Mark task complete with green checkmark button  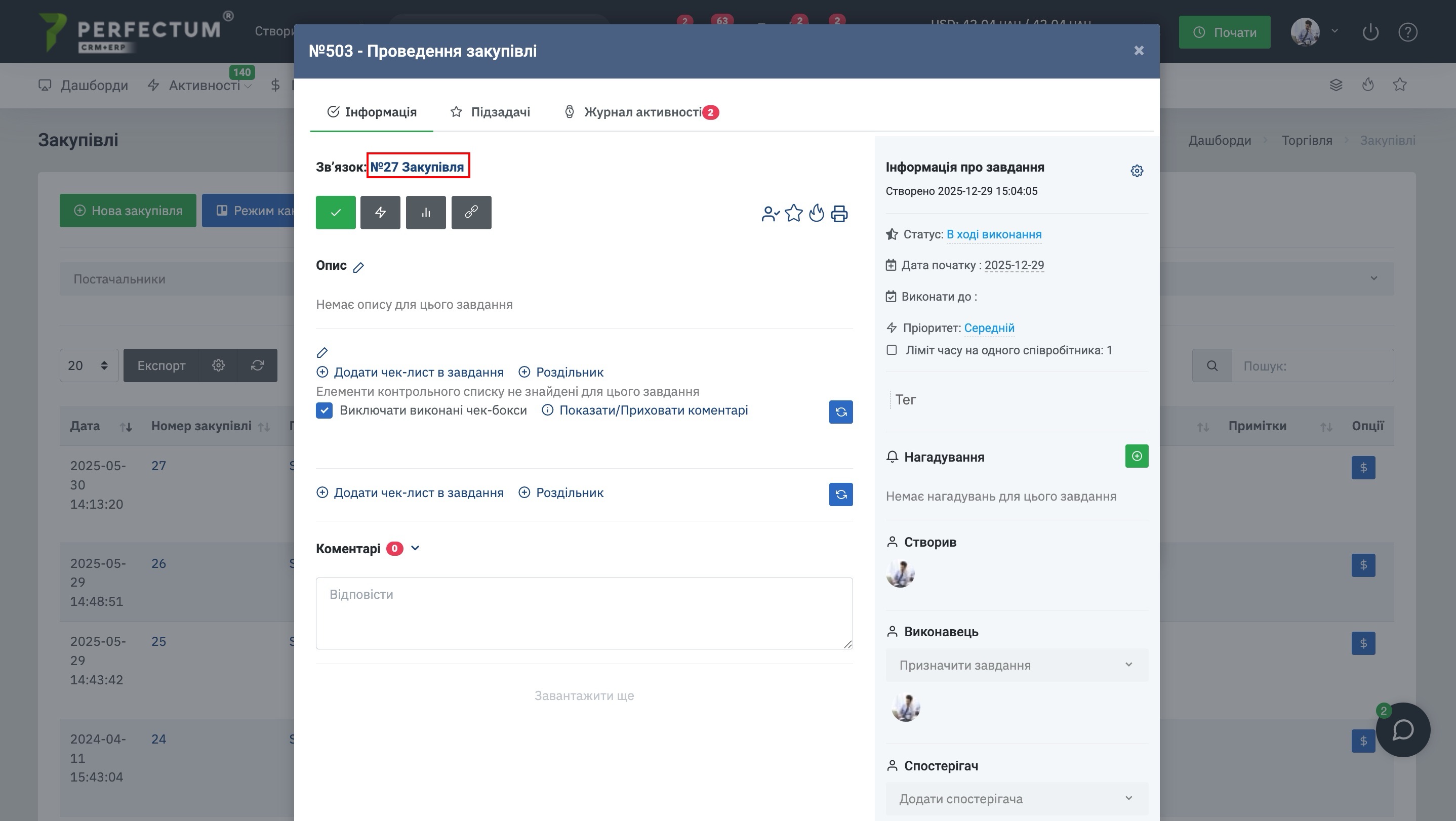[x=336, y=213]
